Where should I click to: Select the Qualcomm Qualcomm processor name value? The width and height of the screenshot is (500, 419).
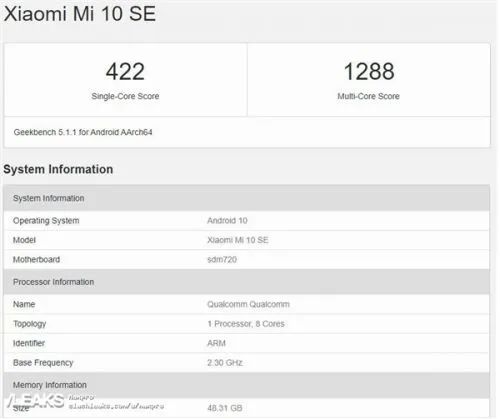(x=248, y=304)
